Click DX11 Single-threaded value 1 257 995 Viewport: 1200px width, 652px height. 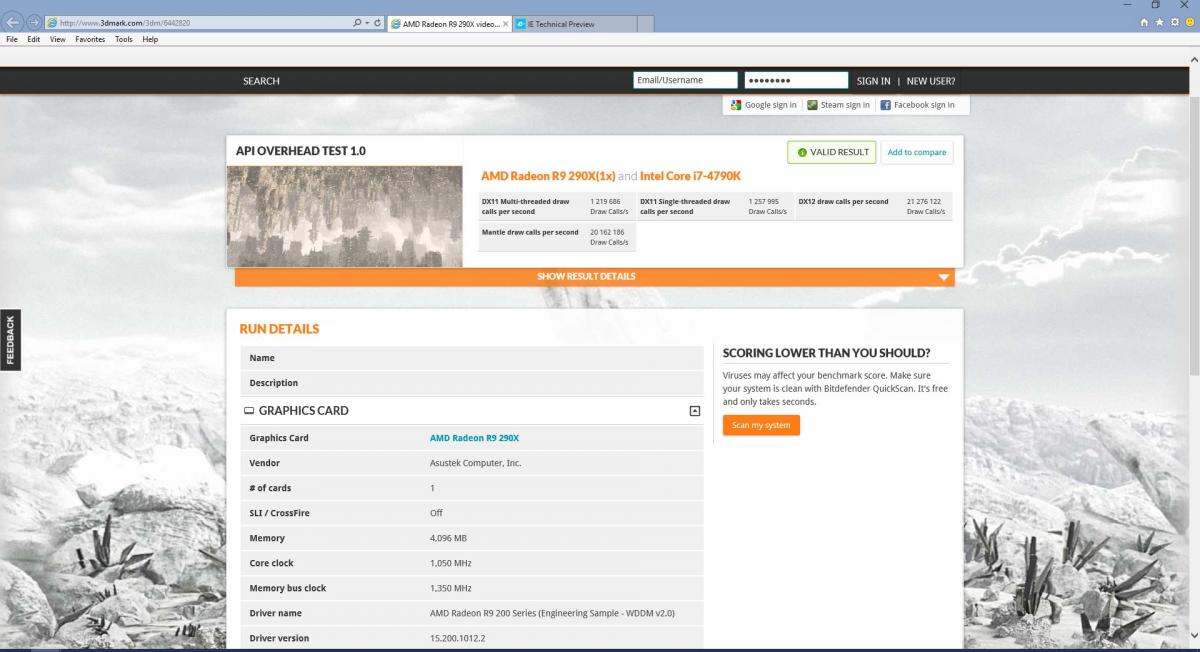[x=765, y=201]
